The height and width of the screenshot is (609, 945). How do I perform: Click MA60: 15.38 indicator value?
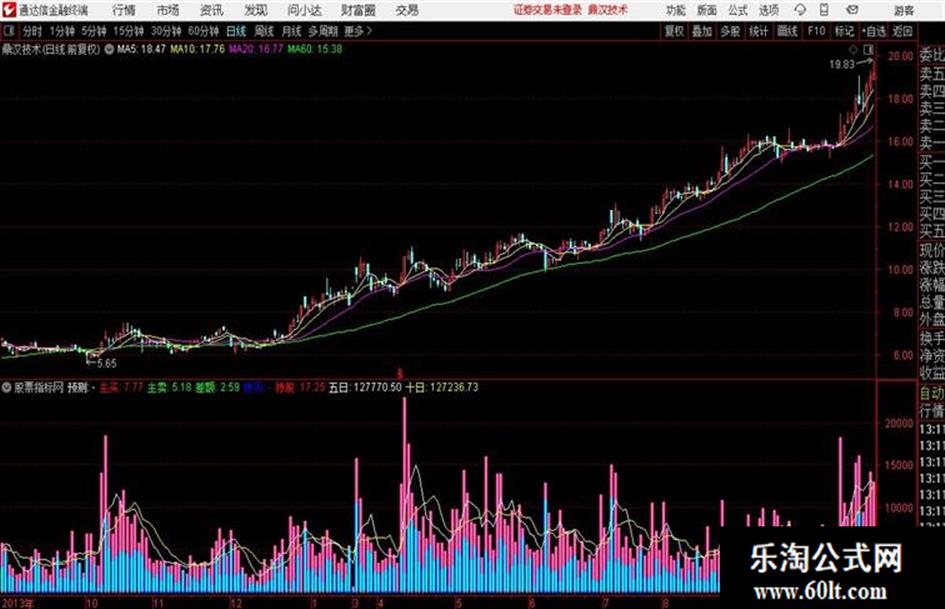315,49
